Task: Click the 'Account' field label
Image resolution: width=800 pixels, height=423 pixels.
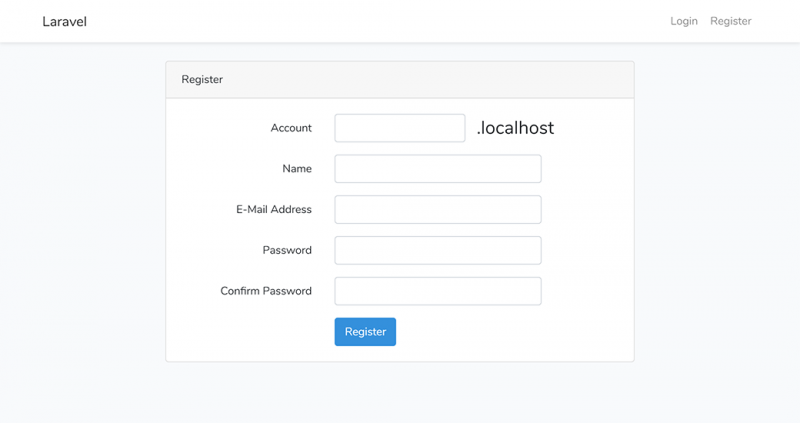Action: tap(291, 128)
